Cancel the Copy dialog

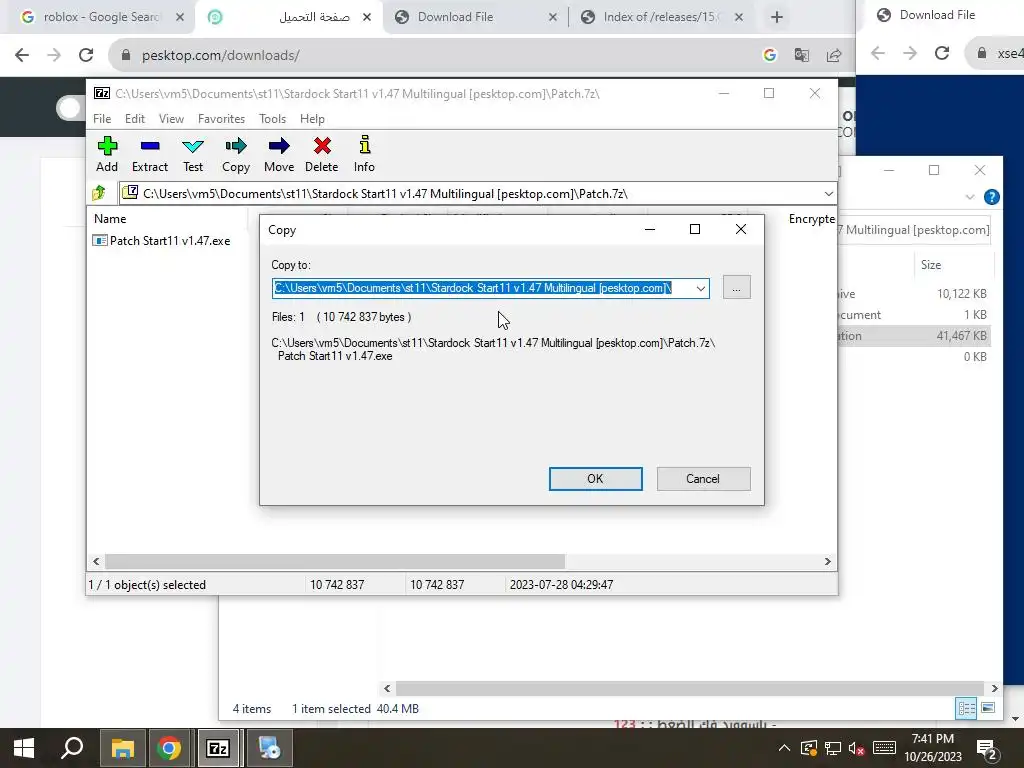703,479
